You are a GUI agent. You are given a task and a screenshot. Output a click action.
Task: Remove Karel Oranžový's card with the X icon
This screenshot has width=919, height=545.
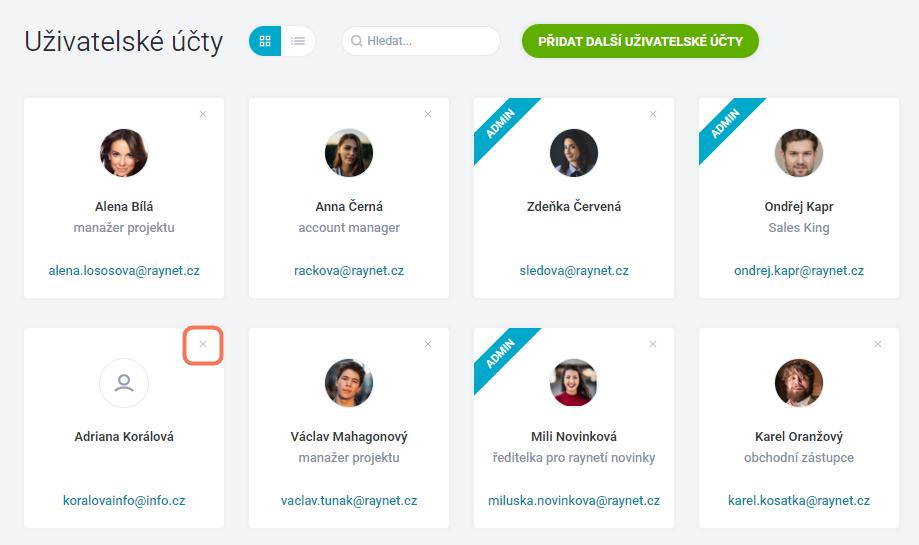878,345
